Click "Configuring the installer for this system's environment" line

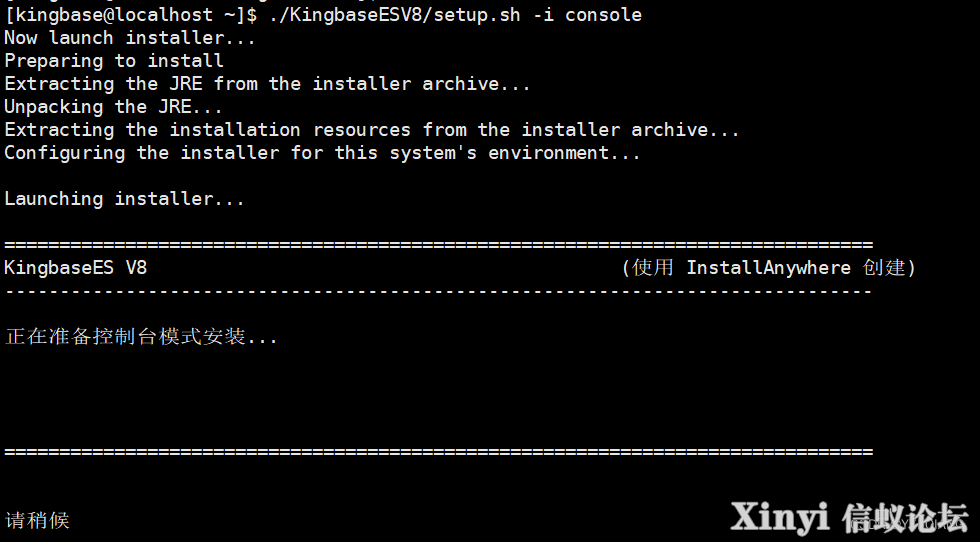(x=322, y=153)
